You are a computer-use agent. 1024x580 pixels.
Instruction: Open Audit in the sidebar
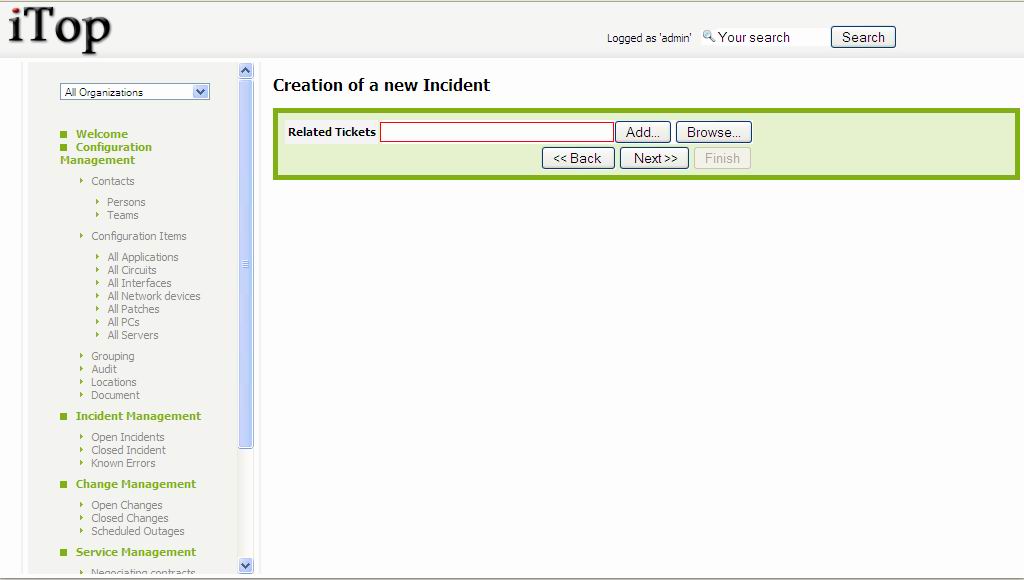click(104, 369)
